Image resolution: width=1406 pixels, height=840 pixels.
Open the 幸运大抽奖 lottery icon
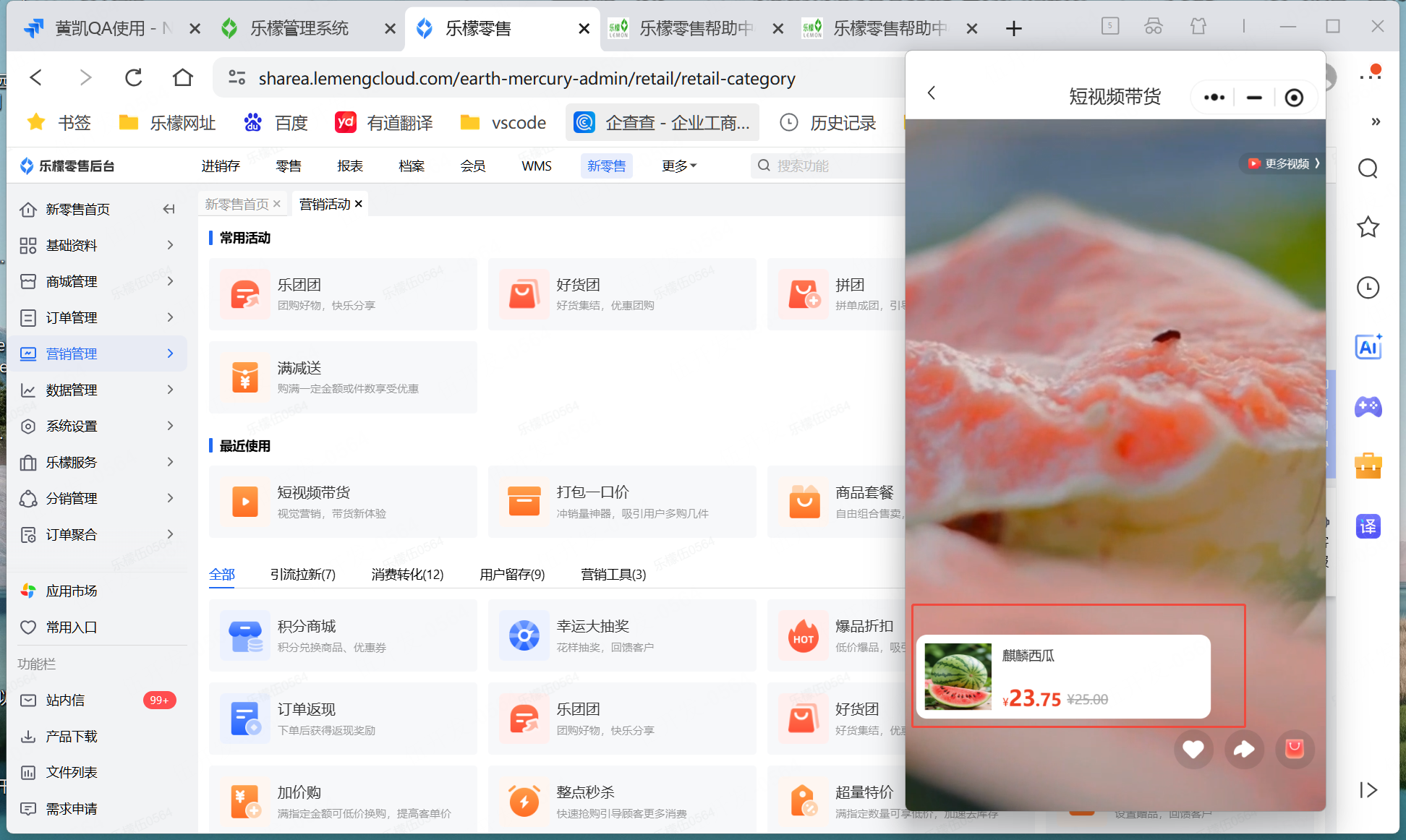click(524, 636)
